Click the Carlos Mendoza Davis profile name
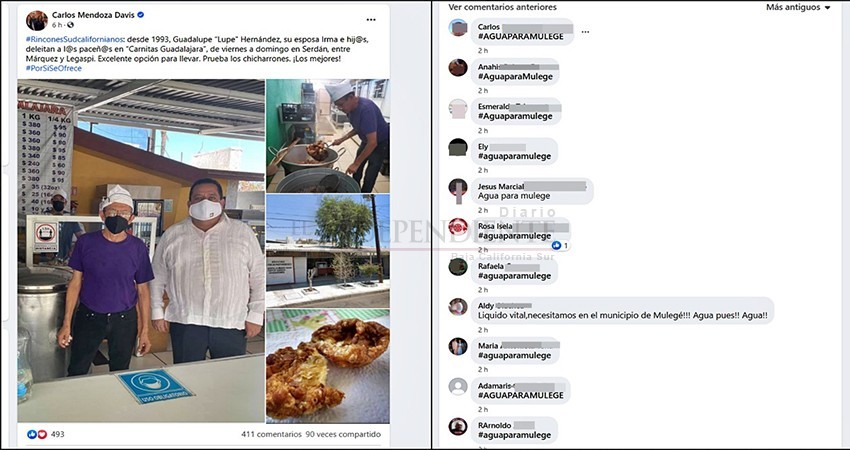Image resolution: width=850 pixels, height=450 pixels. click(x=93, y=15)
